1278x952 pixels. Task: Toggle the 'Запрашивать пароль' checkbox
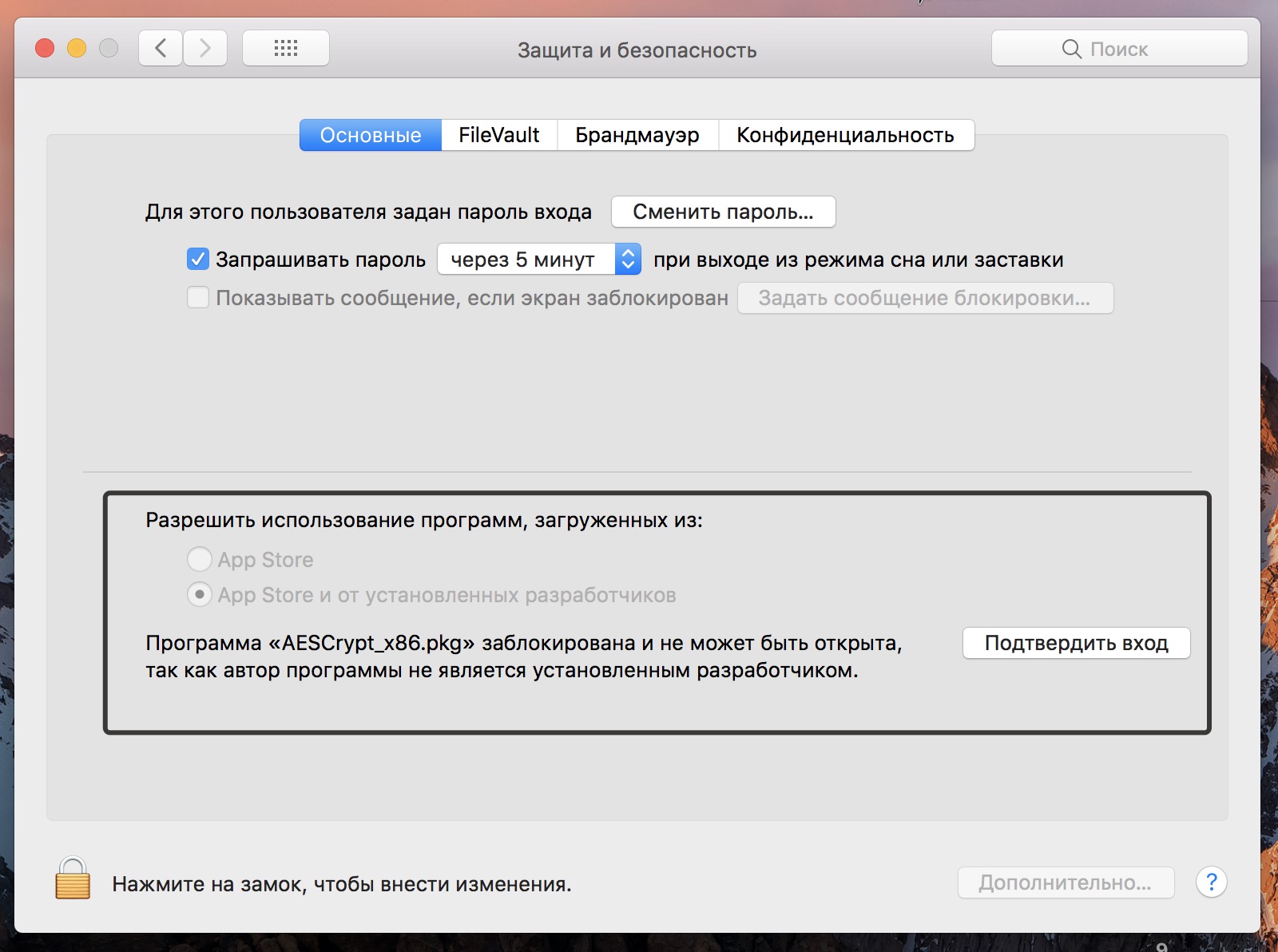click(x=198, y=260)
